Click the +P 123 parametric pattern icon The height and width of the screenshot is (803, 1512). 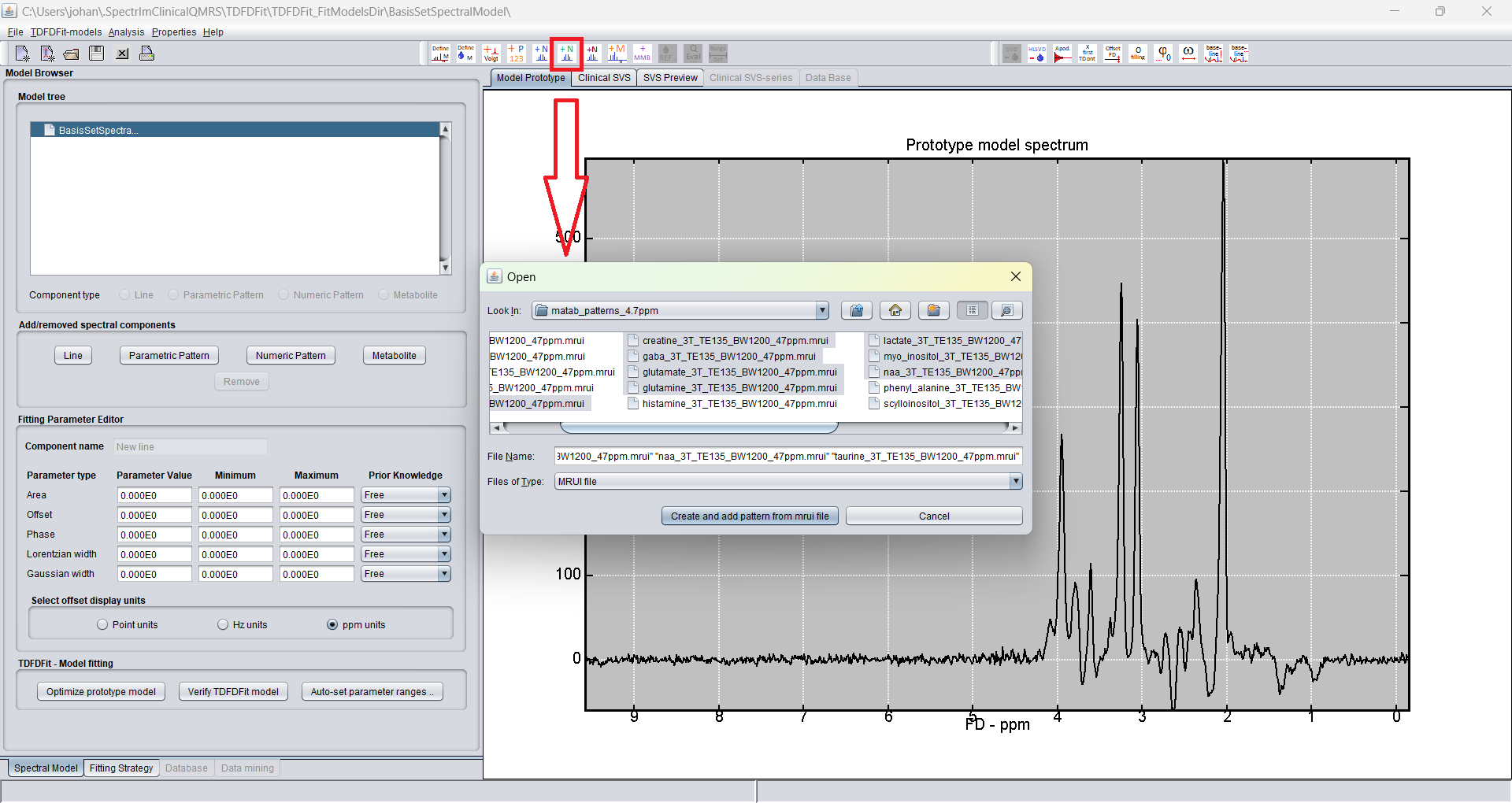[x=516, y=53]
